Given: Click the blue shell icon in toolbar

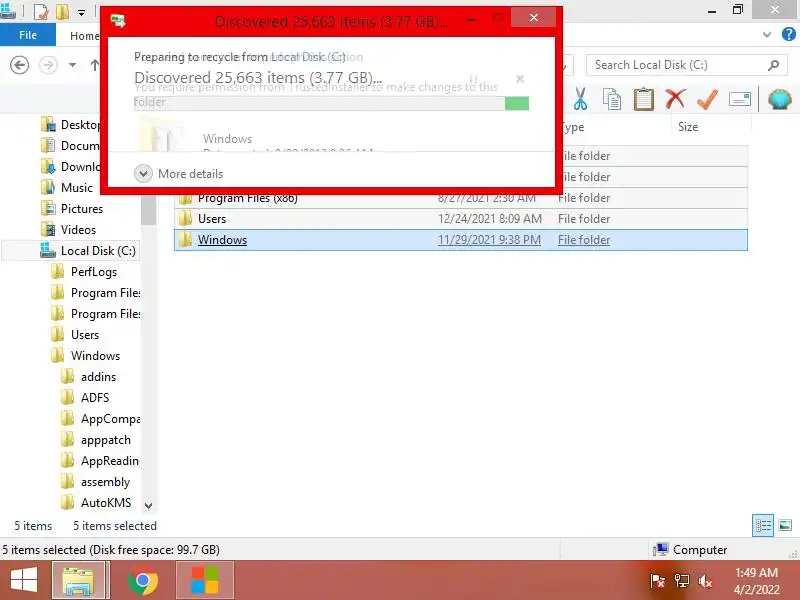Looking at the screenshot, I should (x=780, y=99).
